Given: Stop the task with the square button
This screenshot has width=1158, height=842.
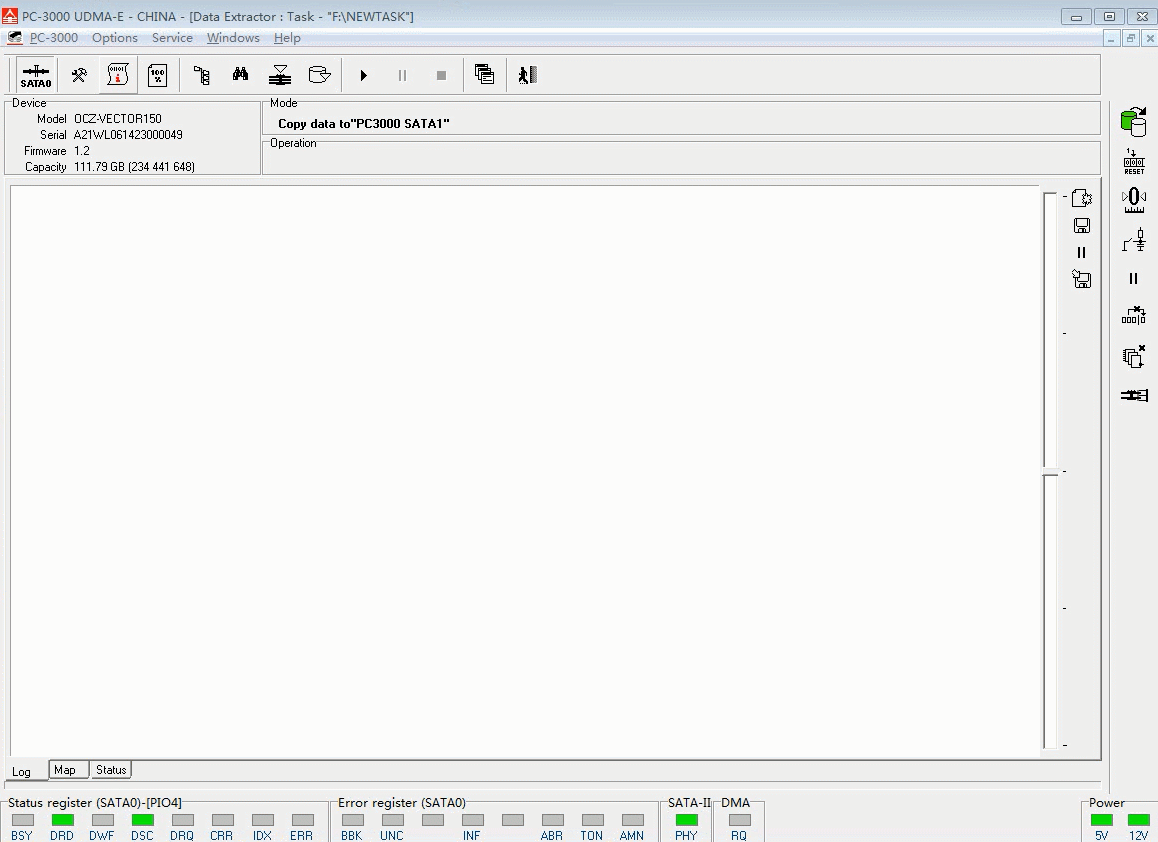Looking at the screenshot, I should (x=442, y=75).
